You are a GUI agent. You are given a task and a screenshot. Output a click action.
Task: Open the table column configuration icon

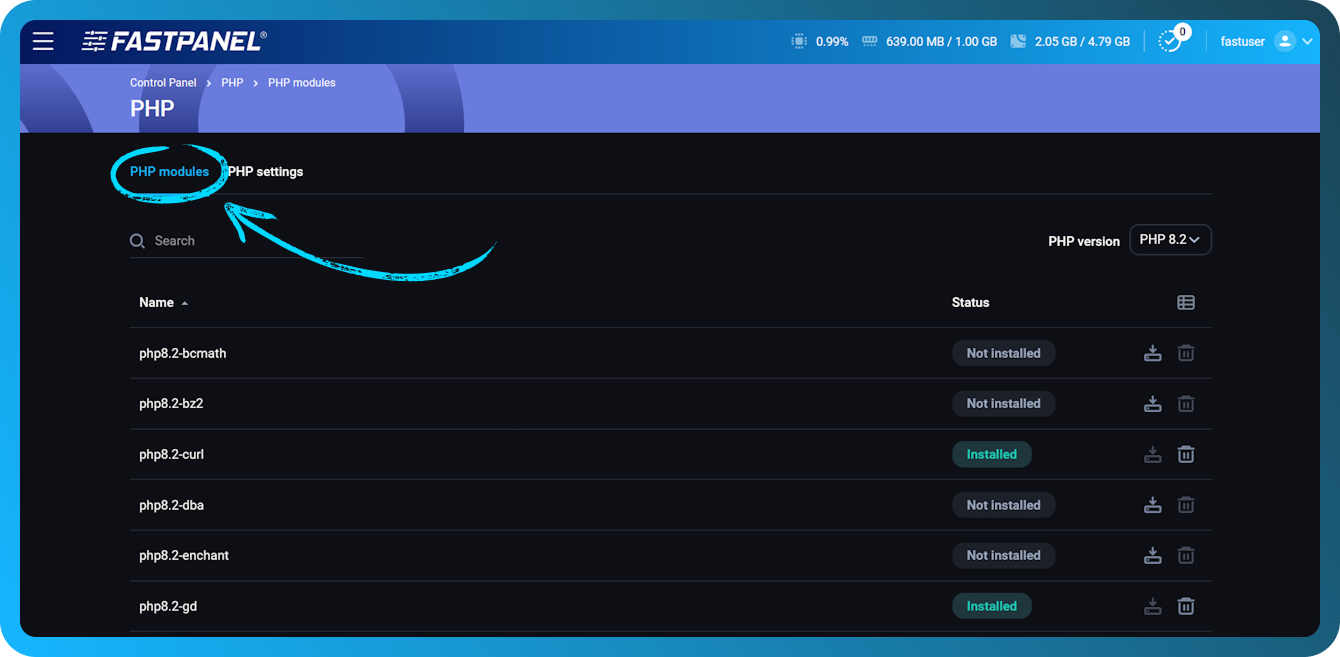coord(1186,302)
